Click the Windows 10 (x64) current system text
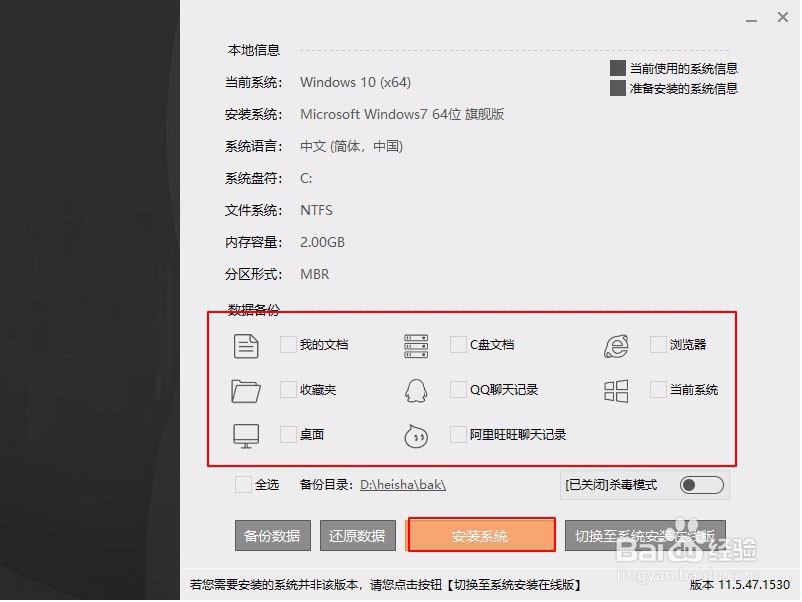Screen dimensions: 802x602 tap(355, 82)
